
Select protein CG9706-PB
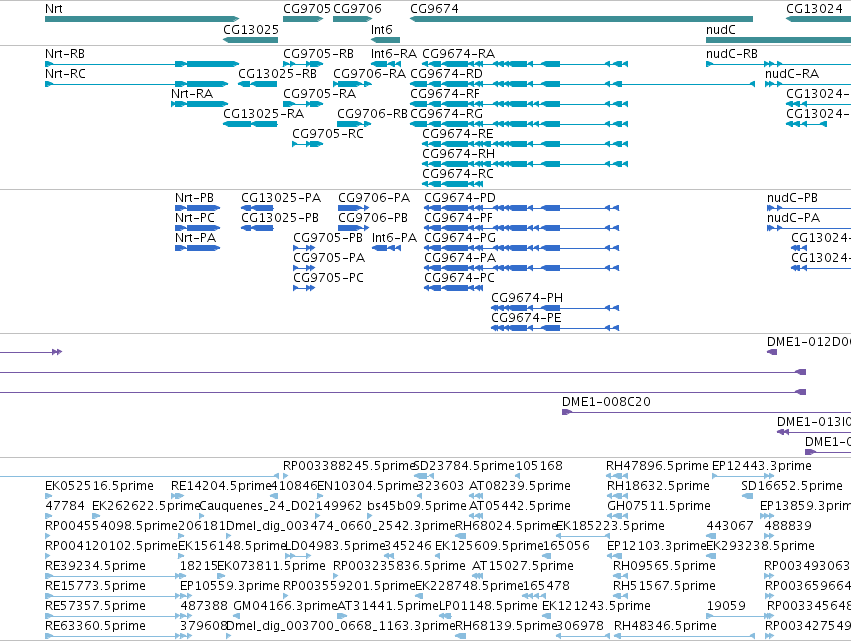click(x=373, y=218)
